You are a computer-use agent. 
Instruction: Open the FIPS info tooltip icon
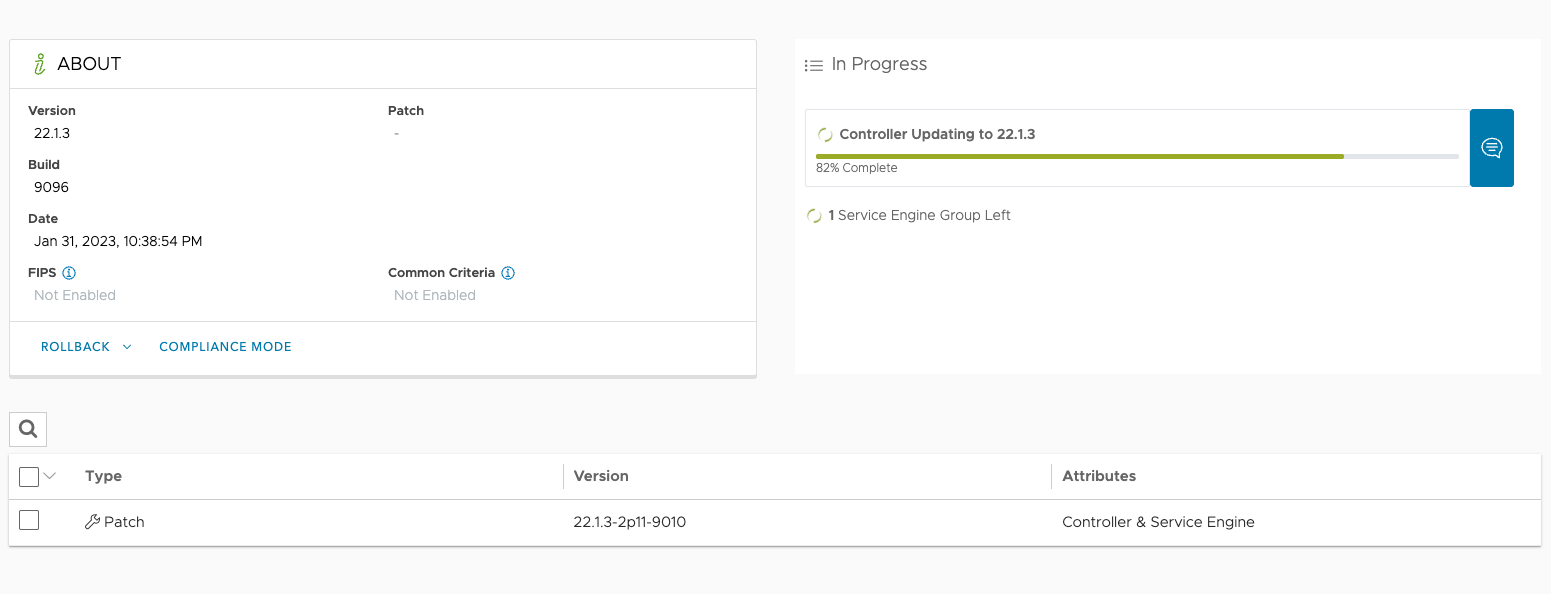coord(67,272)
